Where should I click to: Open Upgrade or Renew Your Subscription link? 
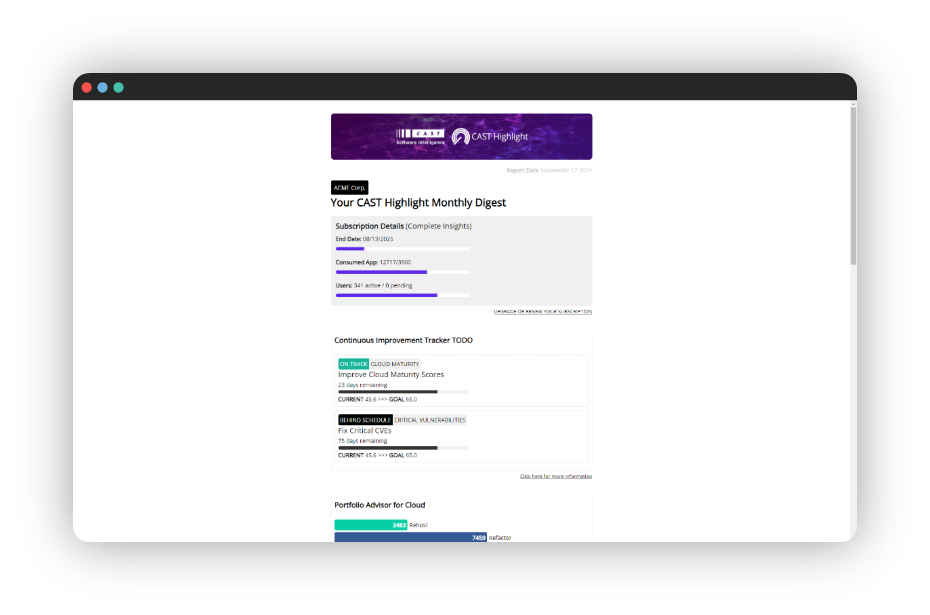click(542, 311)
